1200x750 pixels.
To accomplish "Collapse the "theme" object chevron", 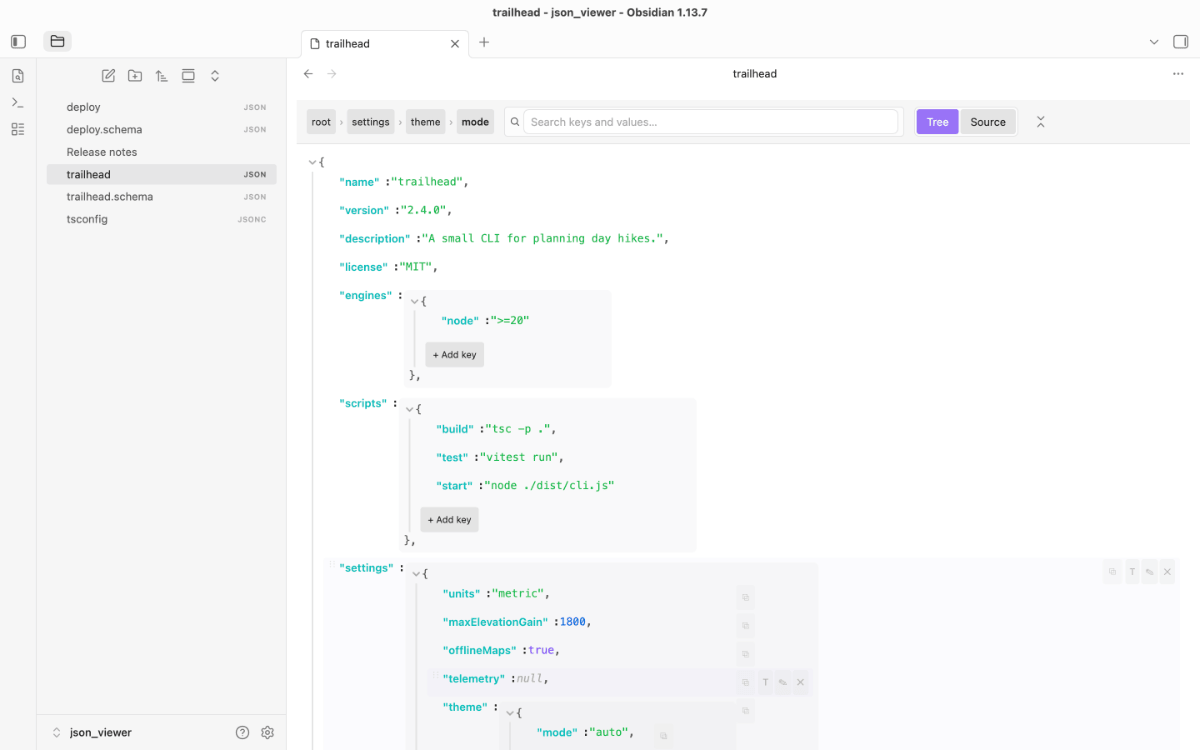I will tap(510, 713).
